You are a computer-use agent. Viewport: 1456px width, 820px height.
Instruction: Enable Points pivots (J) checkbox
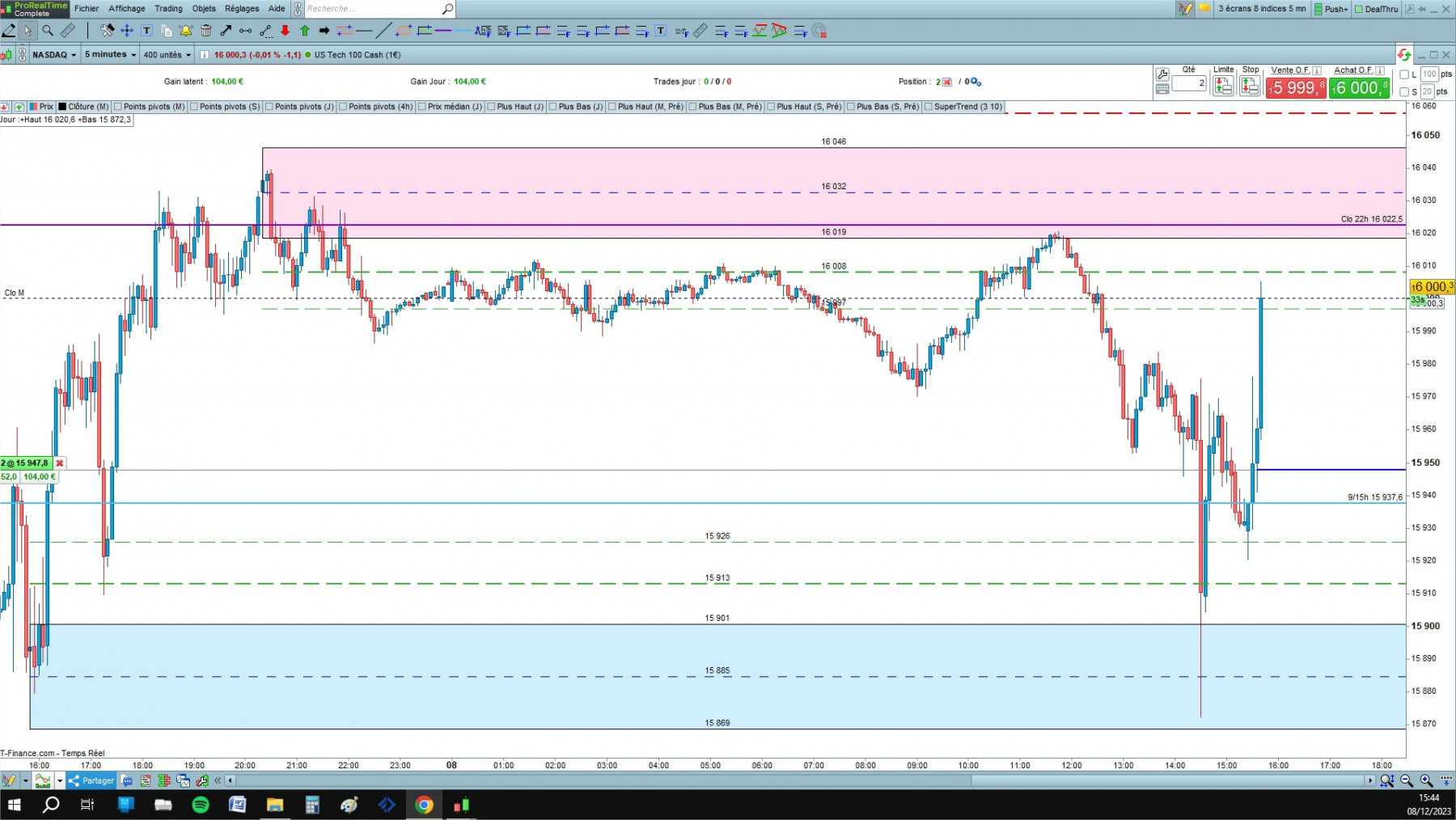point(269,107)
